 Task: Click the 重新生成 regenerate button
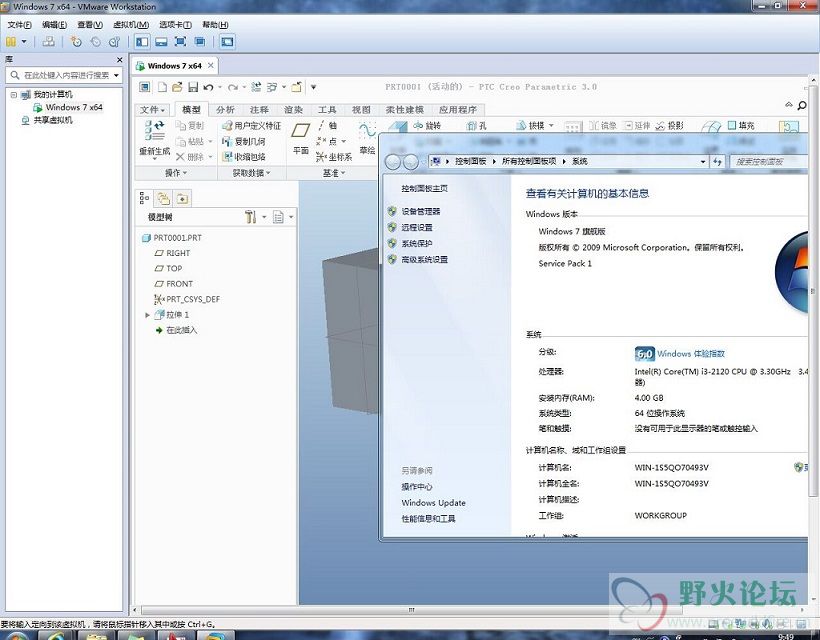coord(154,138)
